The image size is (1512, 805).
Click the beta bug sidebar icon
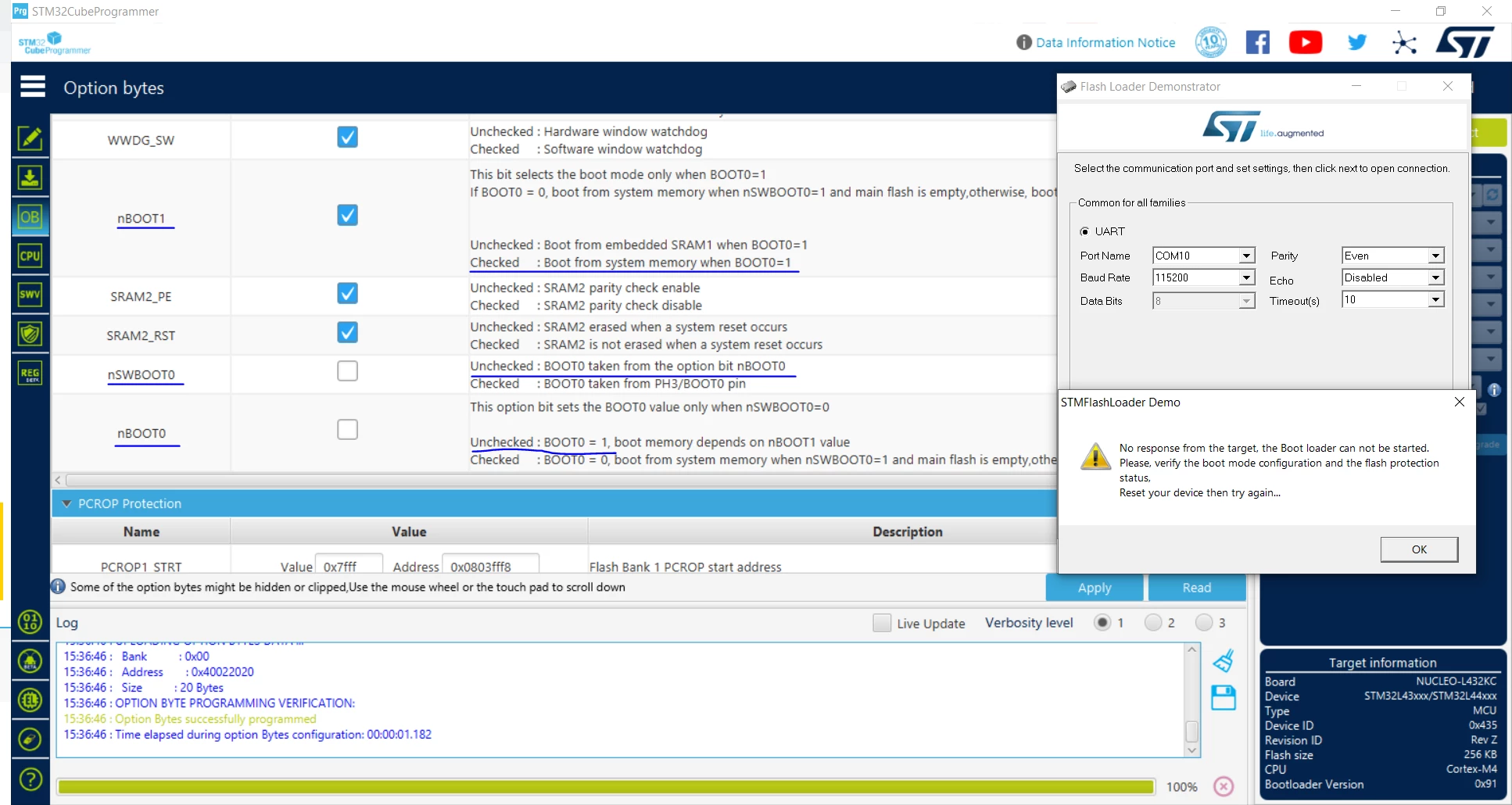(30, 661)
